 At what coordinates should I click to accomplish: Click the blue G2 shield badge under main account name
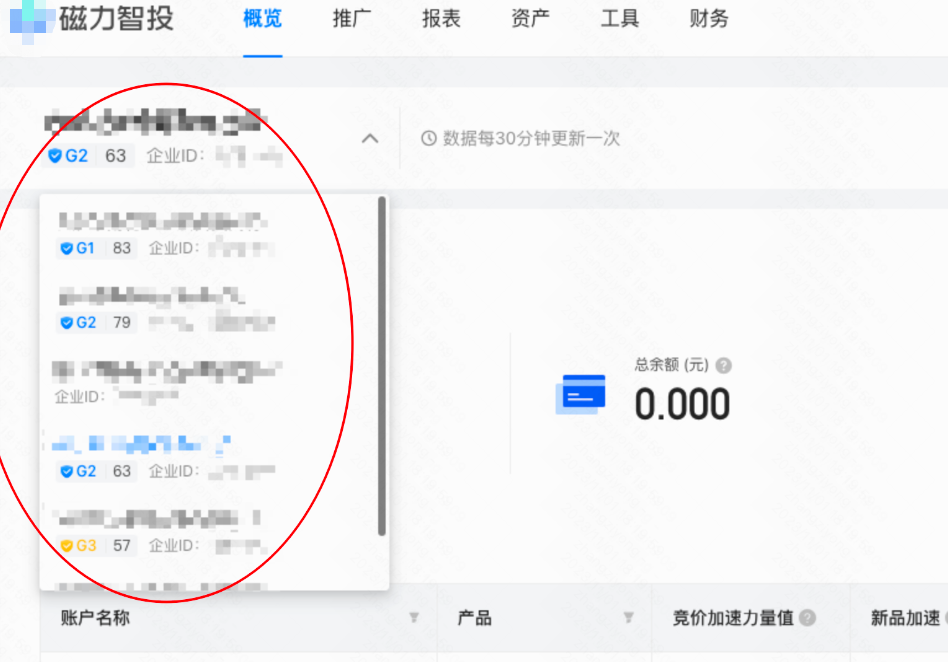pos(57,155)
